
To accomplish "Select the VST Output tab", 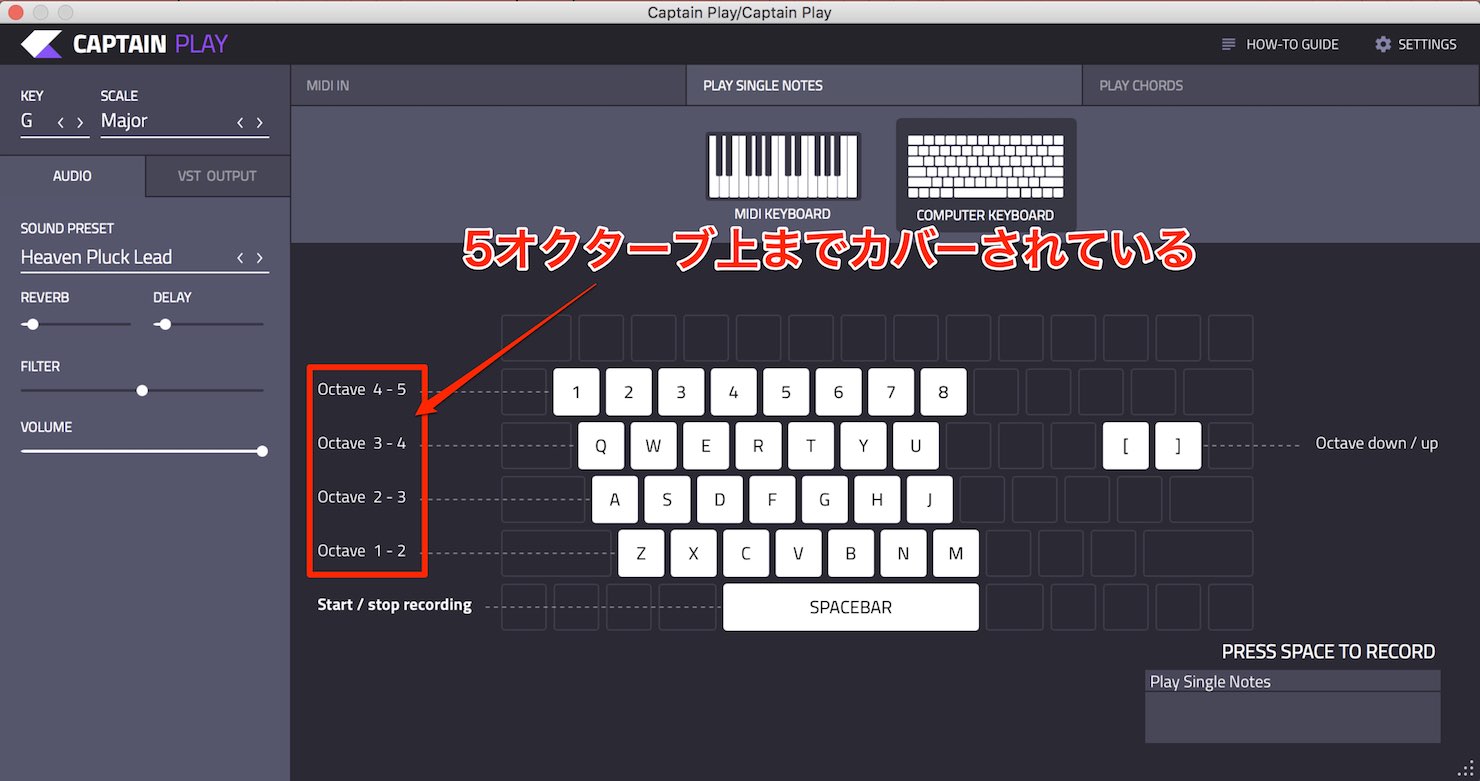I will click(x=218, y=175).
